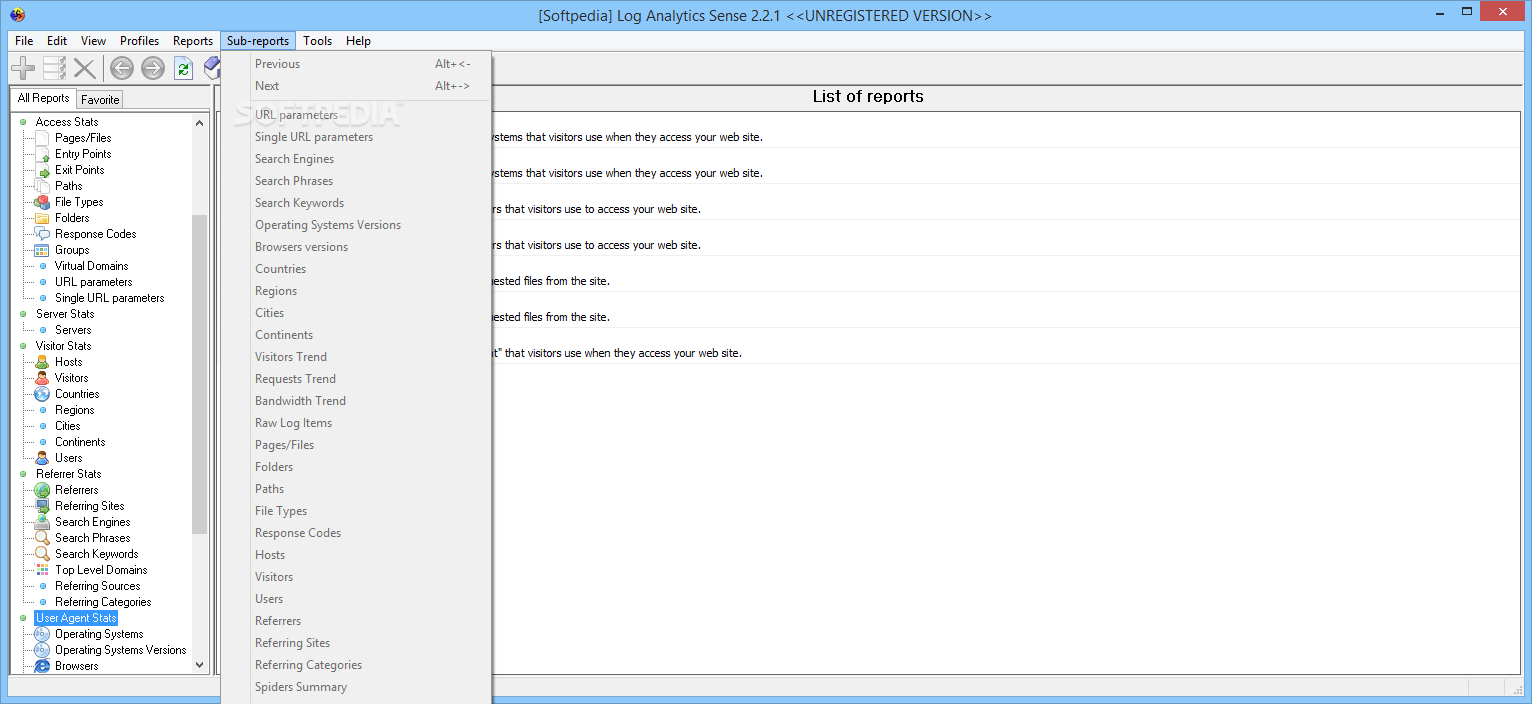Open the View menu
This screenshot has width=1532, height=704.
point(93,41)
